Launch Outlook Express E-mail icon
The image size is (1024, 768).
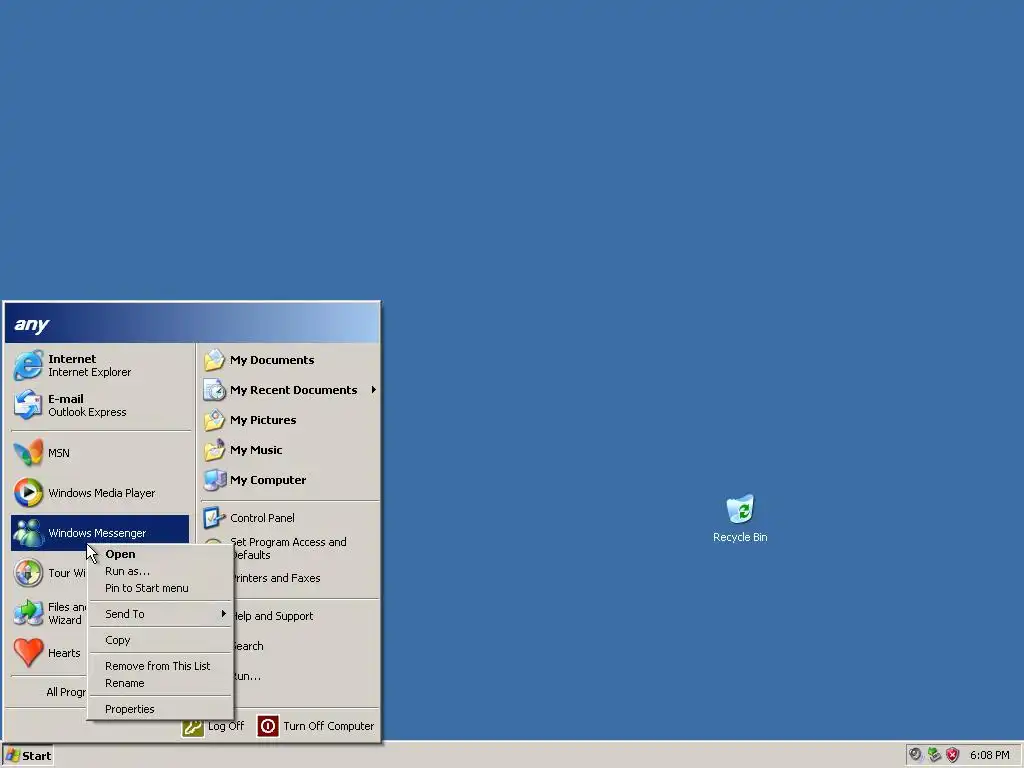pyautogui.click(x=28, y=405)
